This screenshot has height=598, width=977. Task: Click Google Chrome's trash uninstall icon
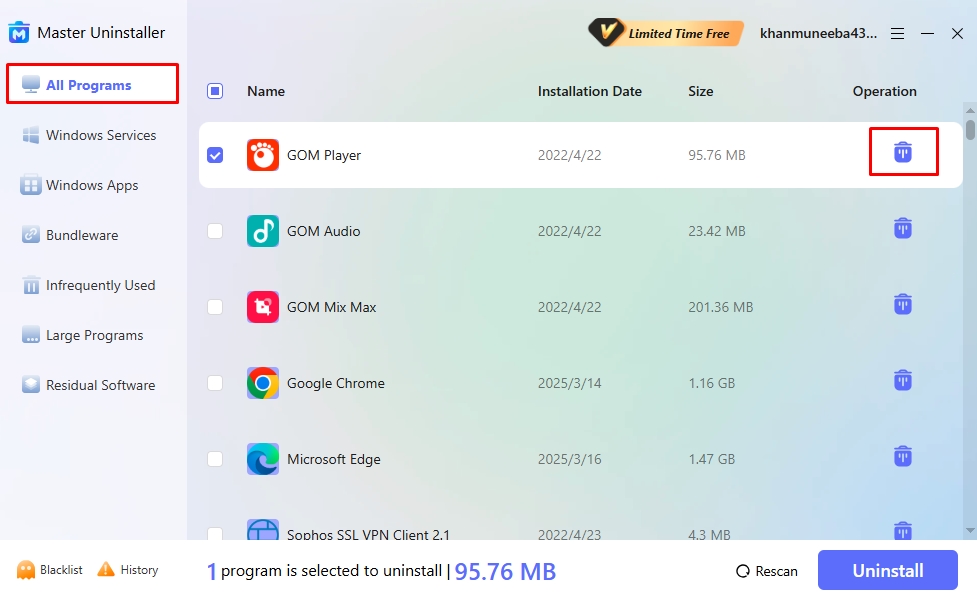(903, 380)
